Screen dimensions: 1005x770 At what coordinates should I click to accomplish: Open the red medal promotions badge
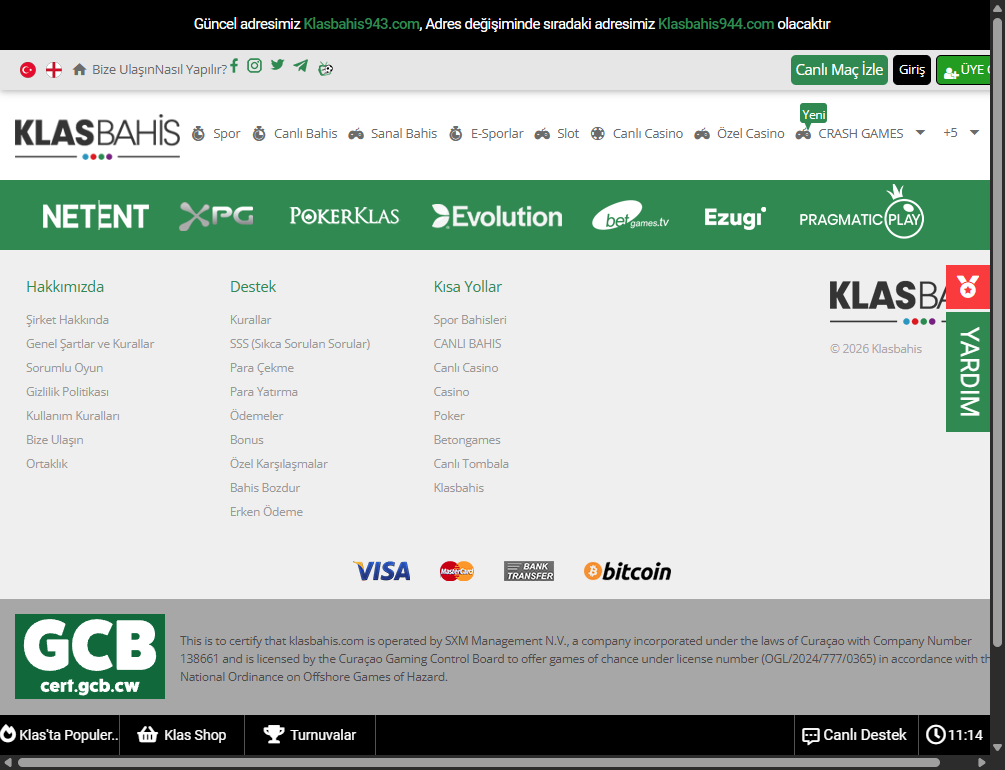pos(968,287)
